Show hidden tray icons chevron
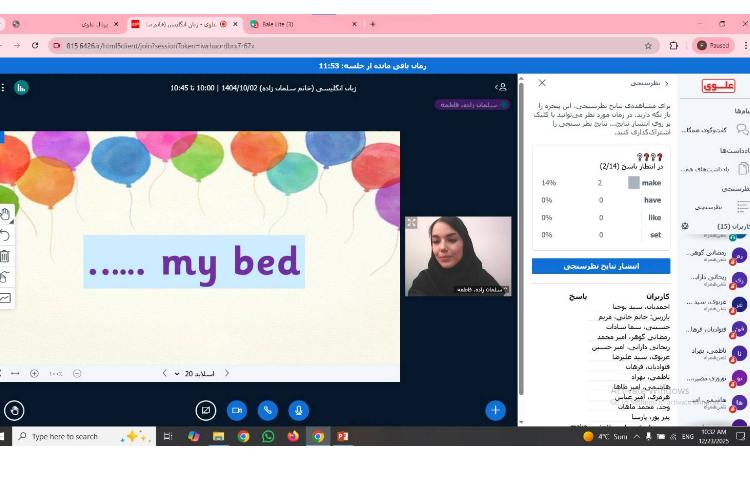Image resolution: width=750 pixels, height=480 pixels. tap(637, 436)
